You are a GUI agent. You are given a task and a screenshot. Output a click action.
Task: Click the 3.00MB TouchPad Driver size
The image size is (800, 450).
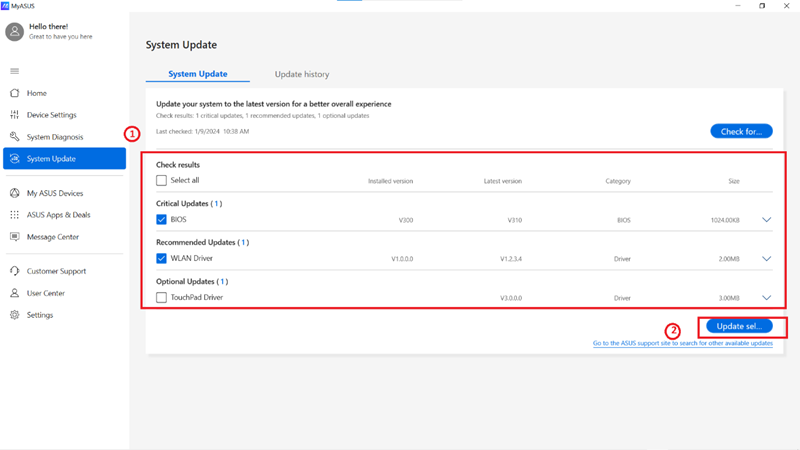[729, 297]
